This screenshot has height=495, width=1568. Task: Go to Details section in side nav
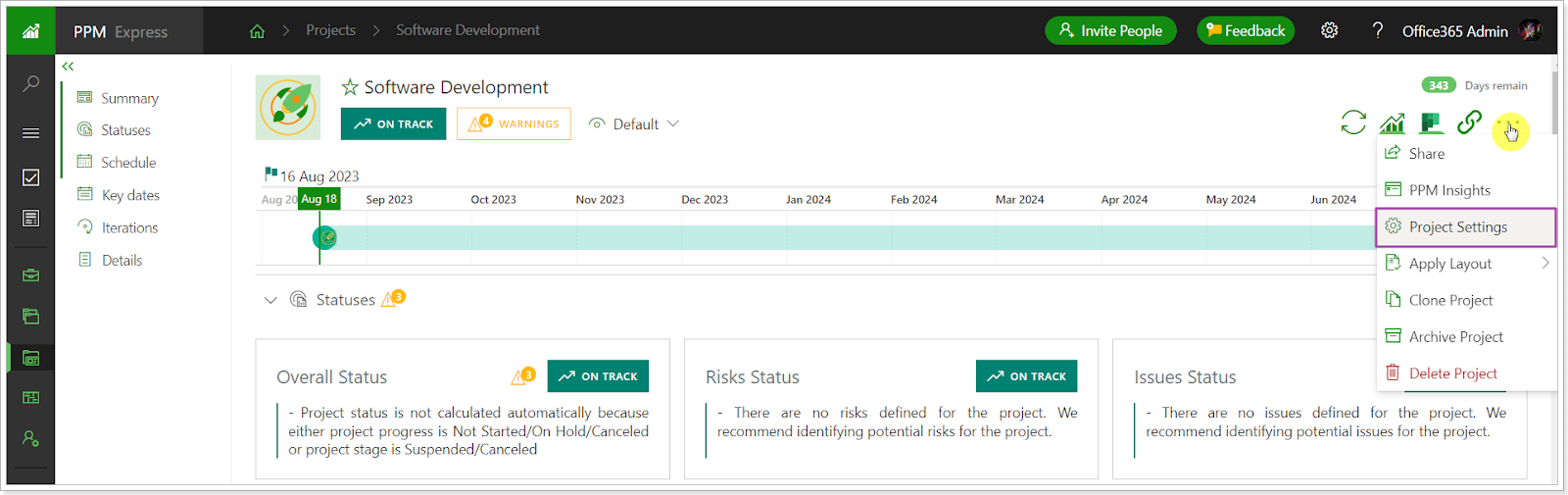pos(122,260)
